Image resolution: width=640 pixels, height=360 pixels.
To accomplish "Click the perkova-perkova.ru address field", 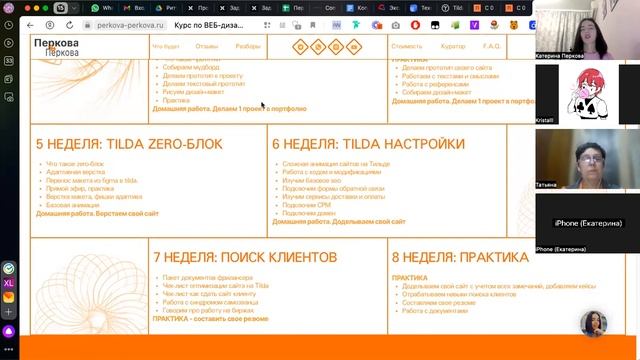I will 130,25.
